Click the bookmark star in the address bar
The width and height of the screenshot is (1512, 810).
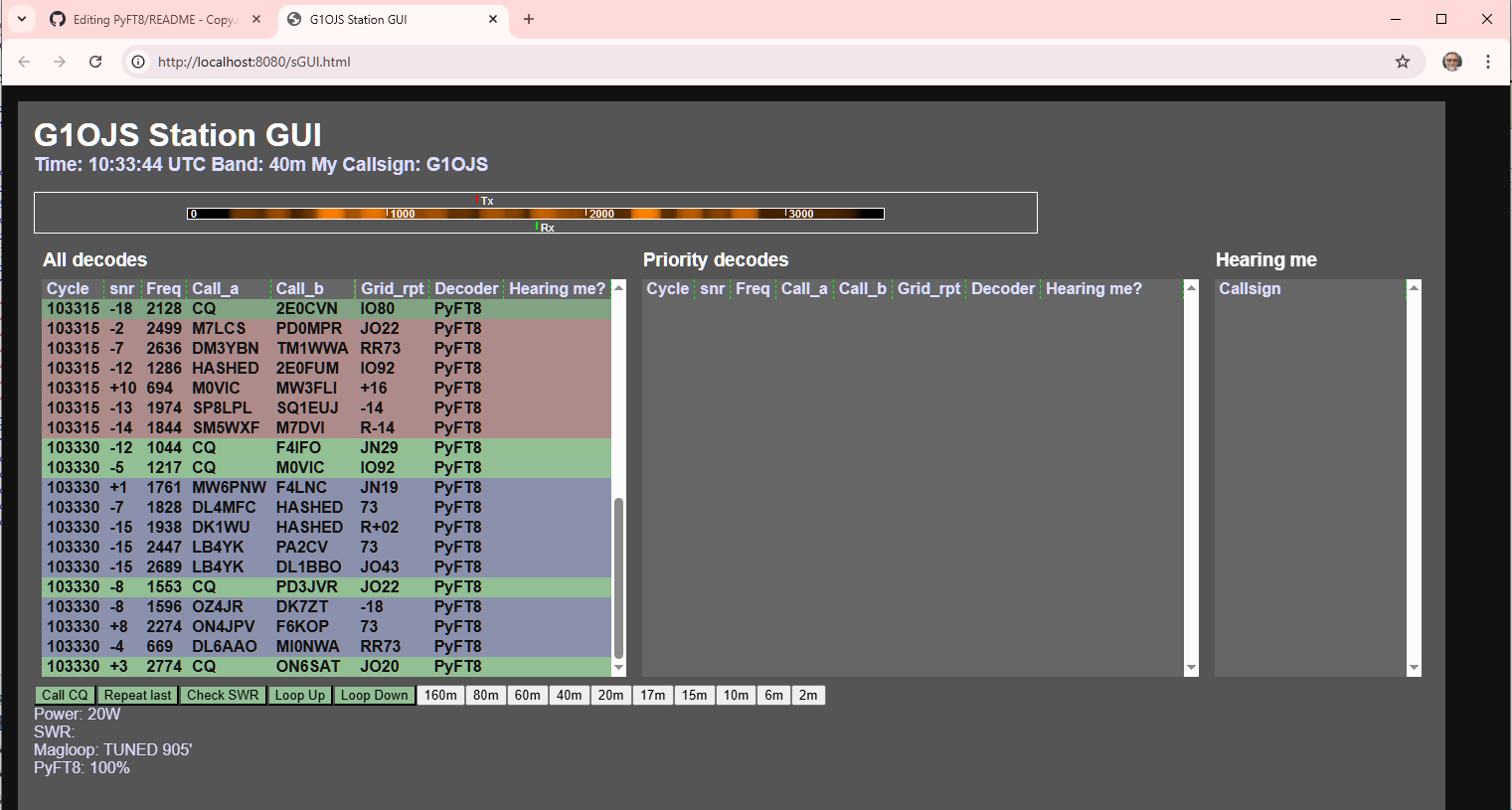[x=1403, y=62]
